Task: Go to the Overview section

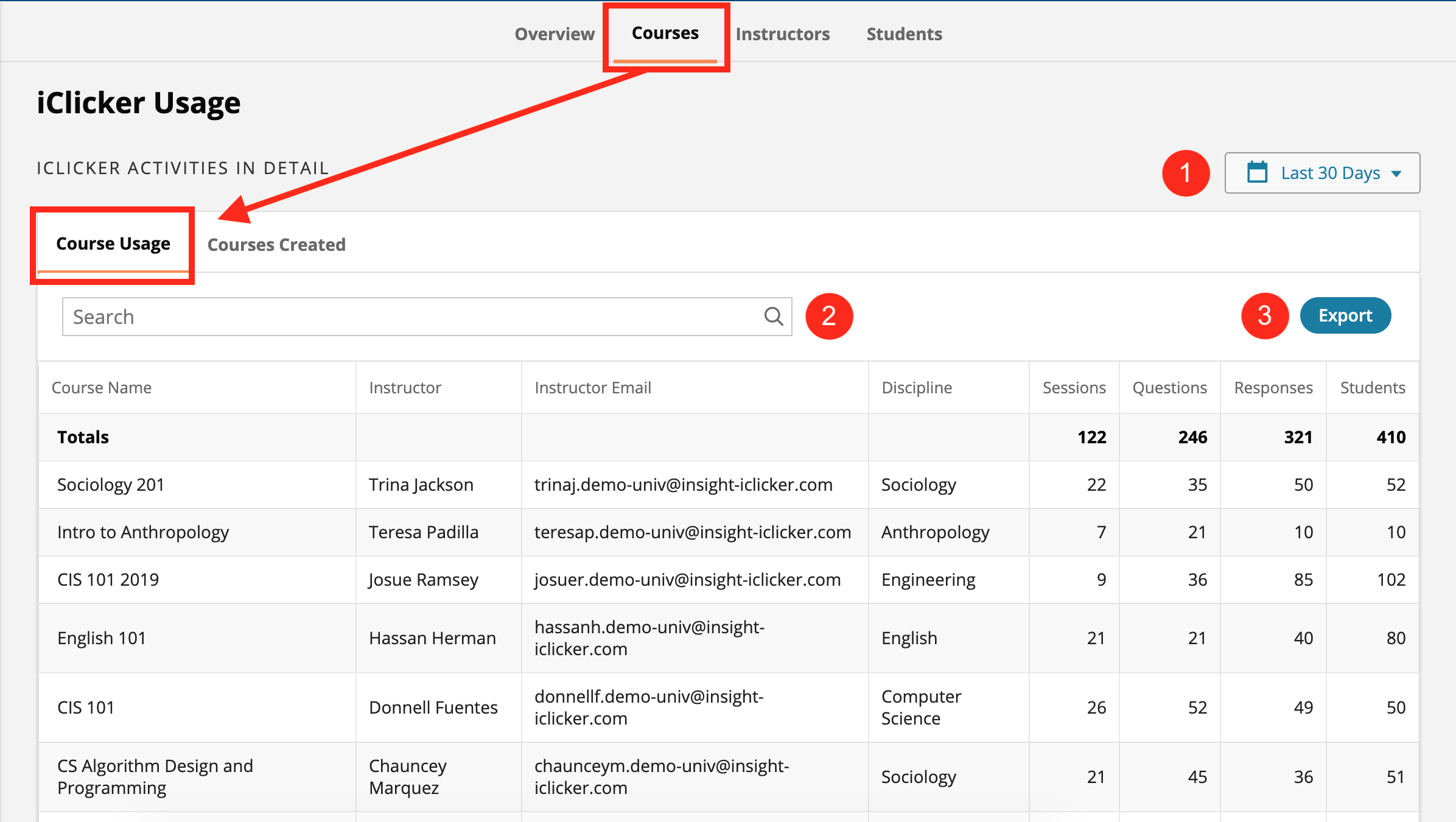Action: [554, 33]
